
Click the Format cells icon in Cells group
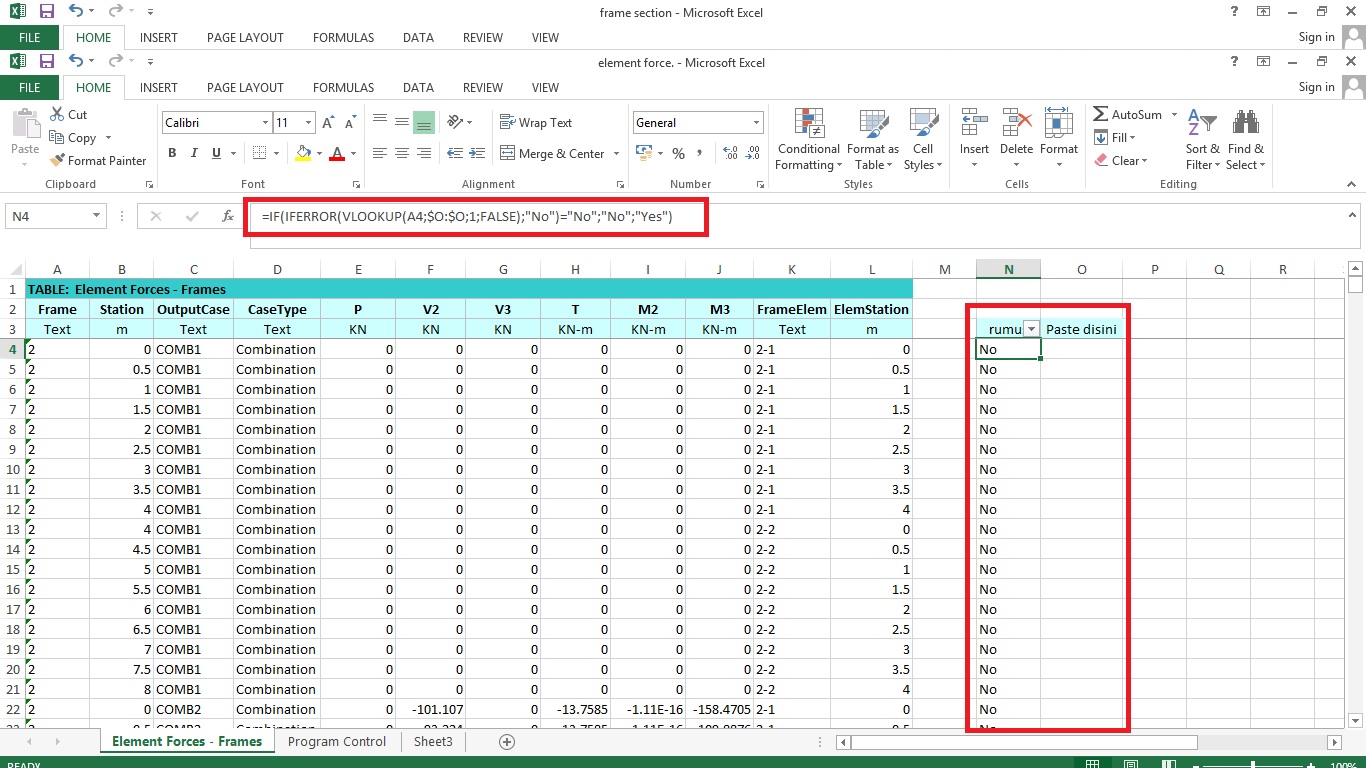[x=1058, y=123]
